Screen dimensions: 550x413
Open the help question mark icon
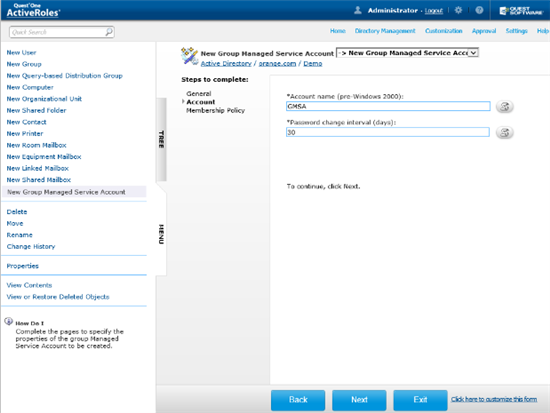[x=479, y=10]
